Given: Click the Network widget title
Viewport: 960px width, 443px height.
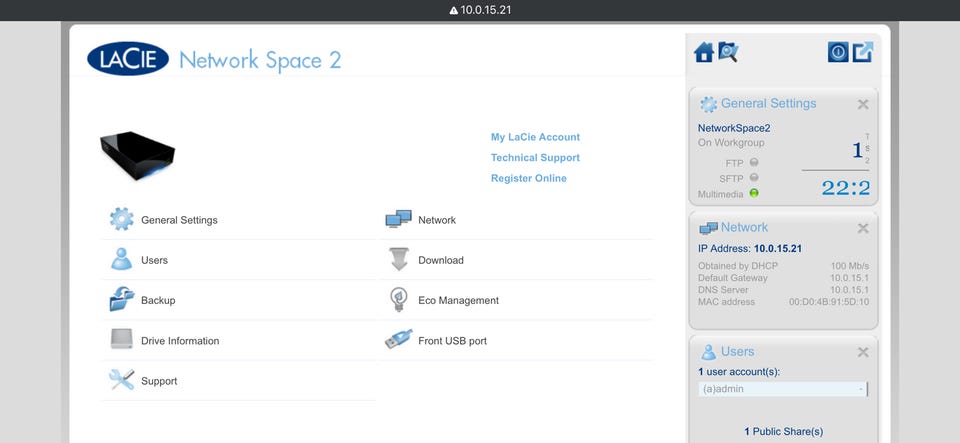Looking at the screenshot, I should (744, 227).
